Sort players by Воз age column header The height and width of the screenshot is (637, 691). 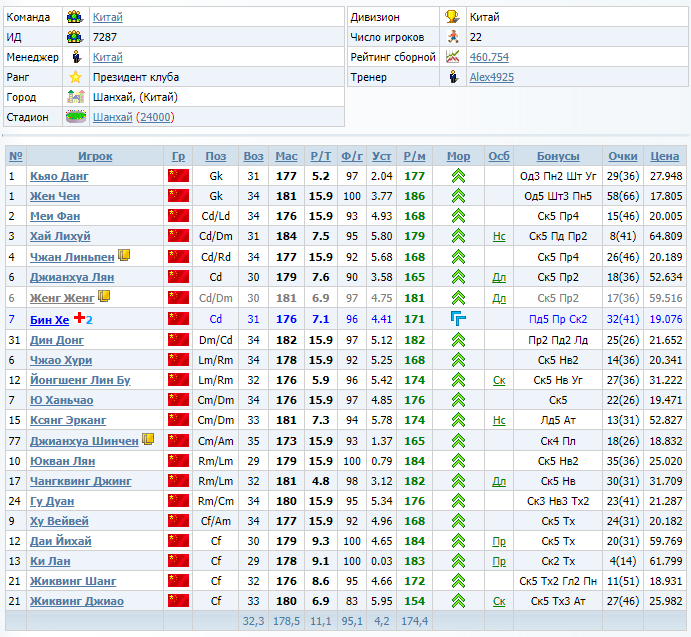click(x=254, y=156)
